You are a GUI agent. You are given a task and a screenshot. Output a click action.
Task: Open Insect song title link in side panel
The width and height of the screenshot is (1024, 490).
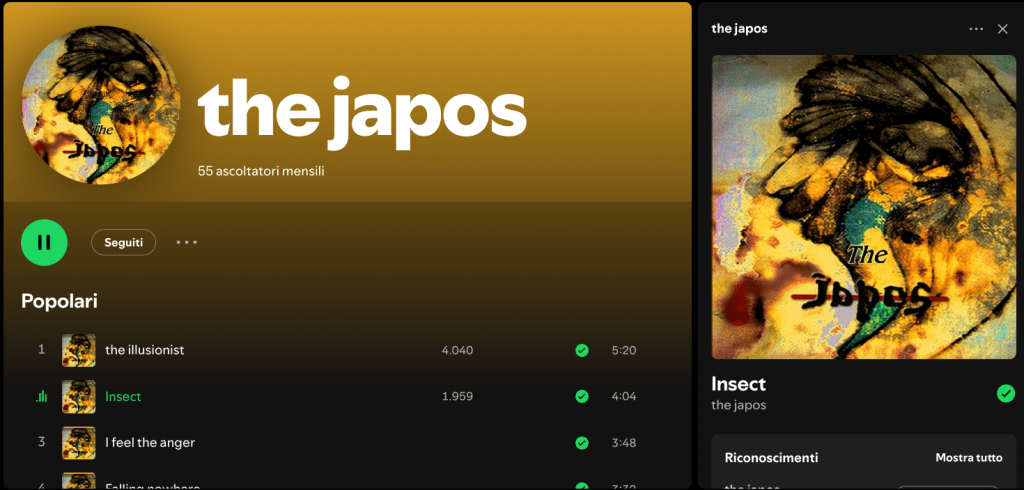738,384
